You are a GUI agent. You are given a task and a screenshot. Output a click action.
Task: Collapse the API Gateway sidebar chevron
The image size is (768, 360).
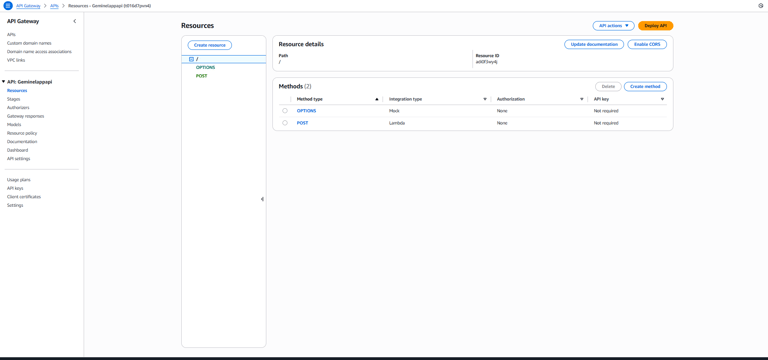(x=74, y=21)
